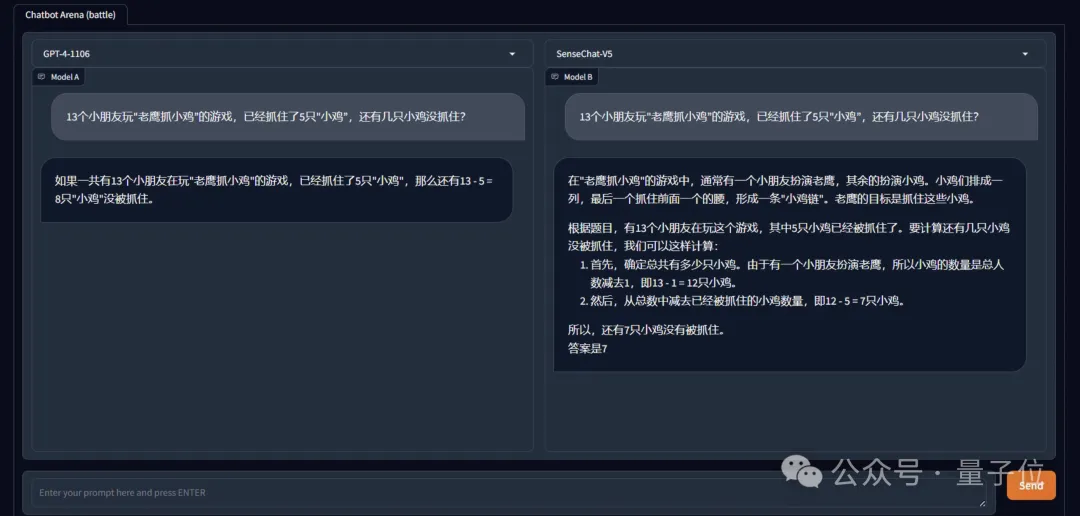
Task: Open the GPT-4-1106 model dropdown
Action: tap(270, 54)
